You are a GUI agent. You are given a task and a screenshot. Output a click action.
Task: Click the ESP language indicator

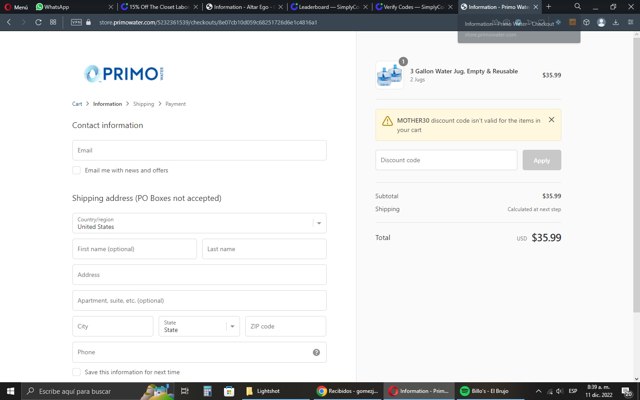(573, 391)
